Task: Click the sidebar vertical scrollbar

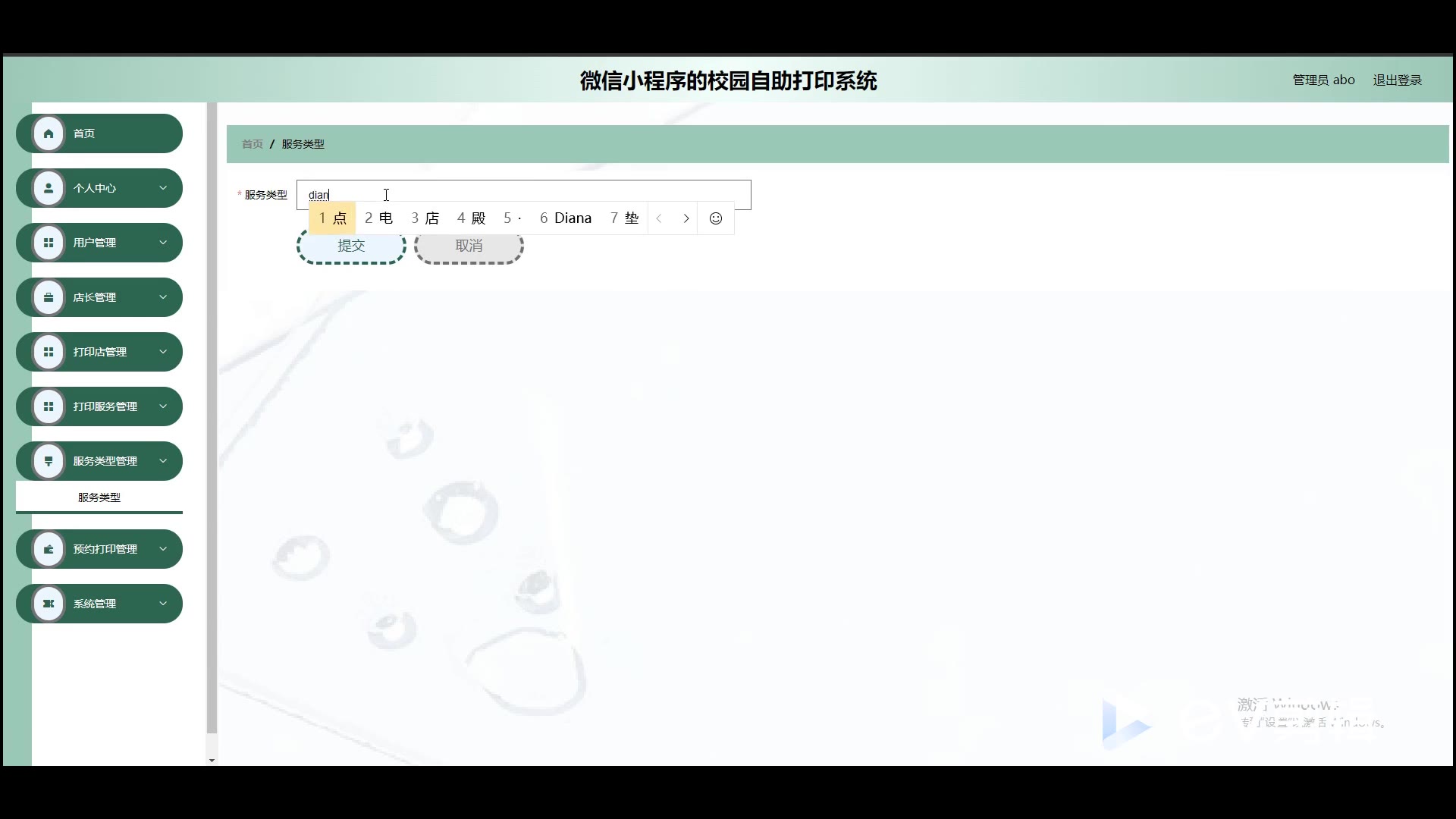Action: click(212, 417)
